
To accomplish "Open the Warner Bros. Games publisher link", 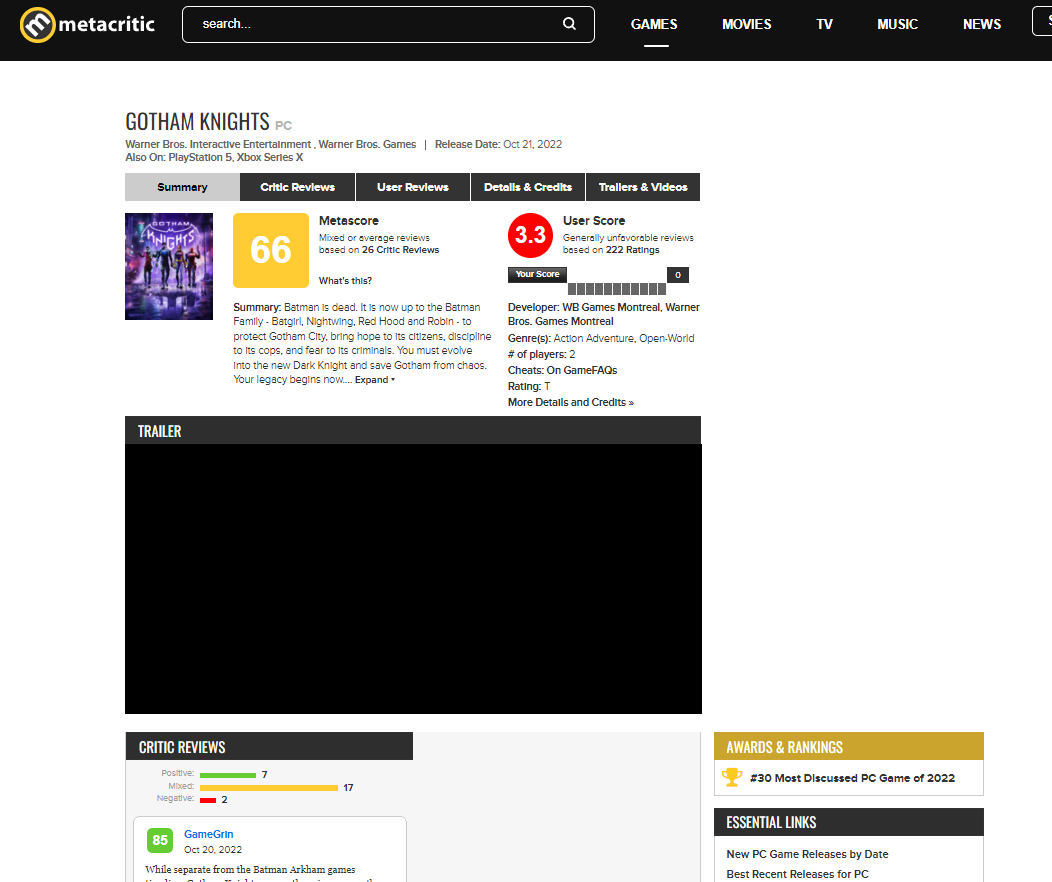I will pyautogui.click(x=367, y=144).
